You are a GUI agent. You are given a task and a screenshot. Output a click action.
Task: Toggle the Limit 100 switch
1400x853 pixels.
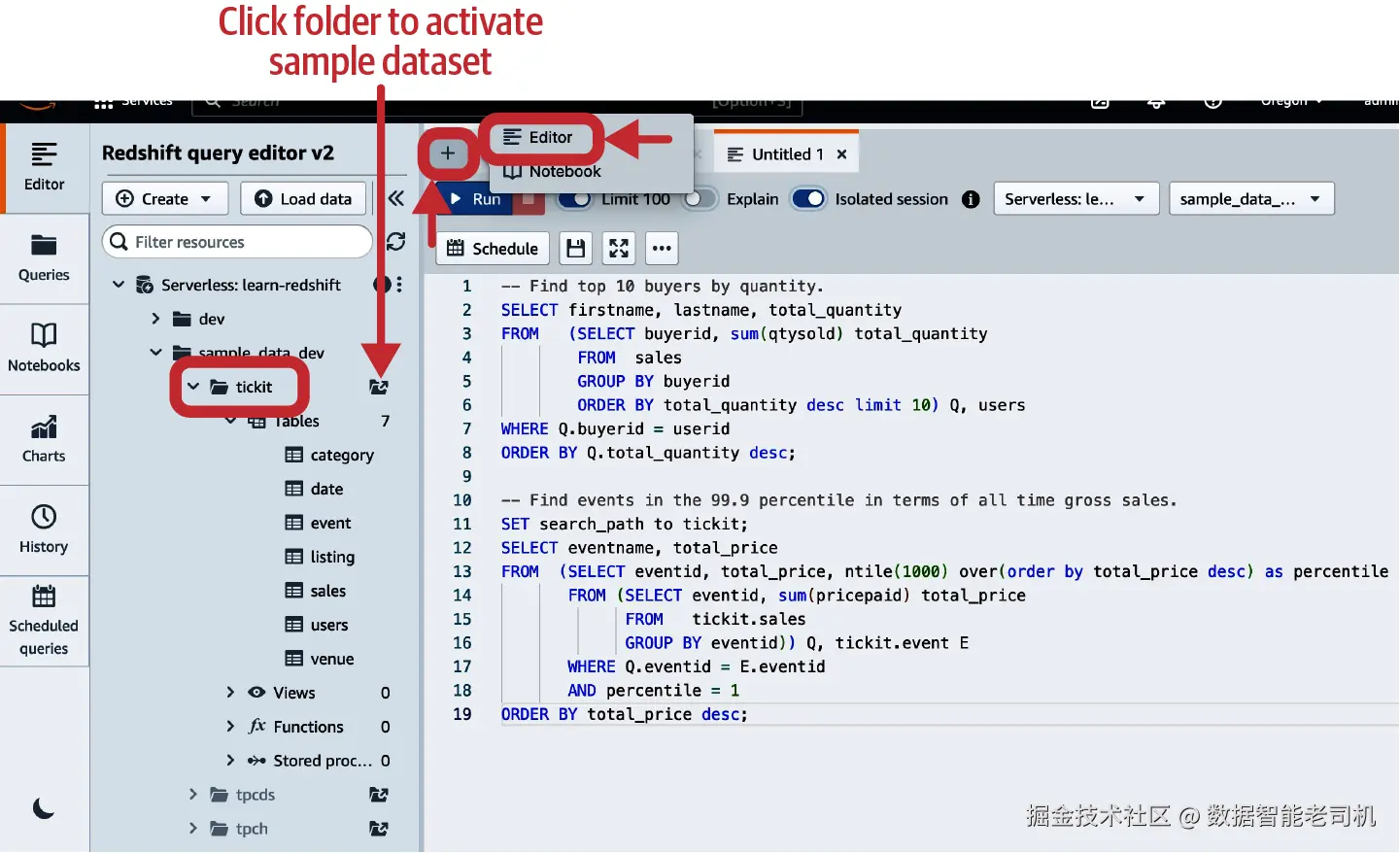point(575,199)
